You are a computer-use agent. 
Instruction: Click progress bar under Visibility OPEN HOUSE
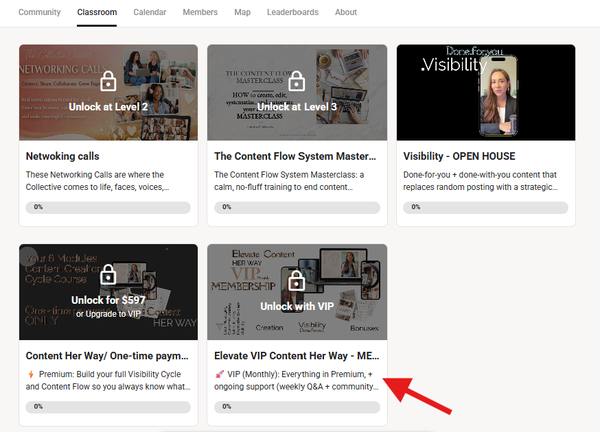tap(485, 207)
